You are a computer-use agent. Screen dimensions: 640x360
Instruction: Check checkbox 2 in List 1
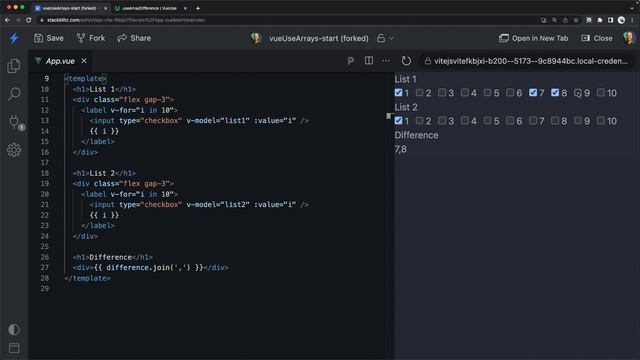click(x=419, y=93)
